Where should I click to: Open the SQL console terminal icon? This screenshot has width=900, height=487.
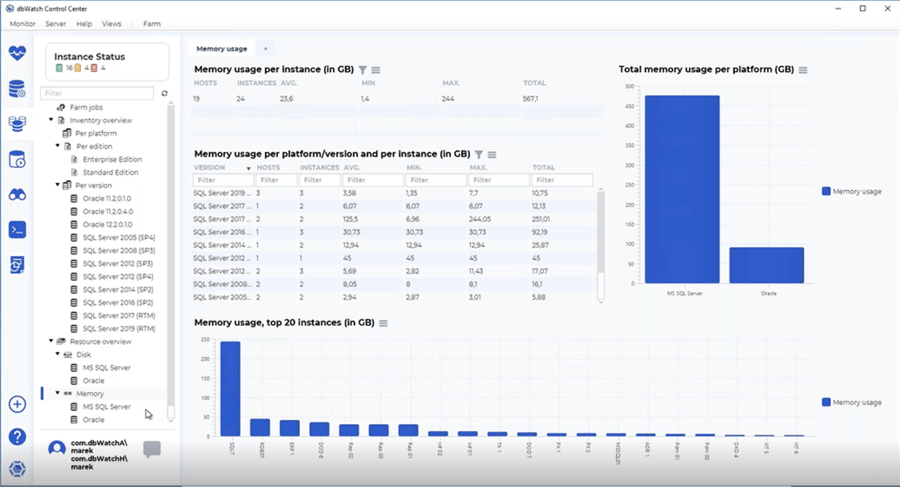17,230
